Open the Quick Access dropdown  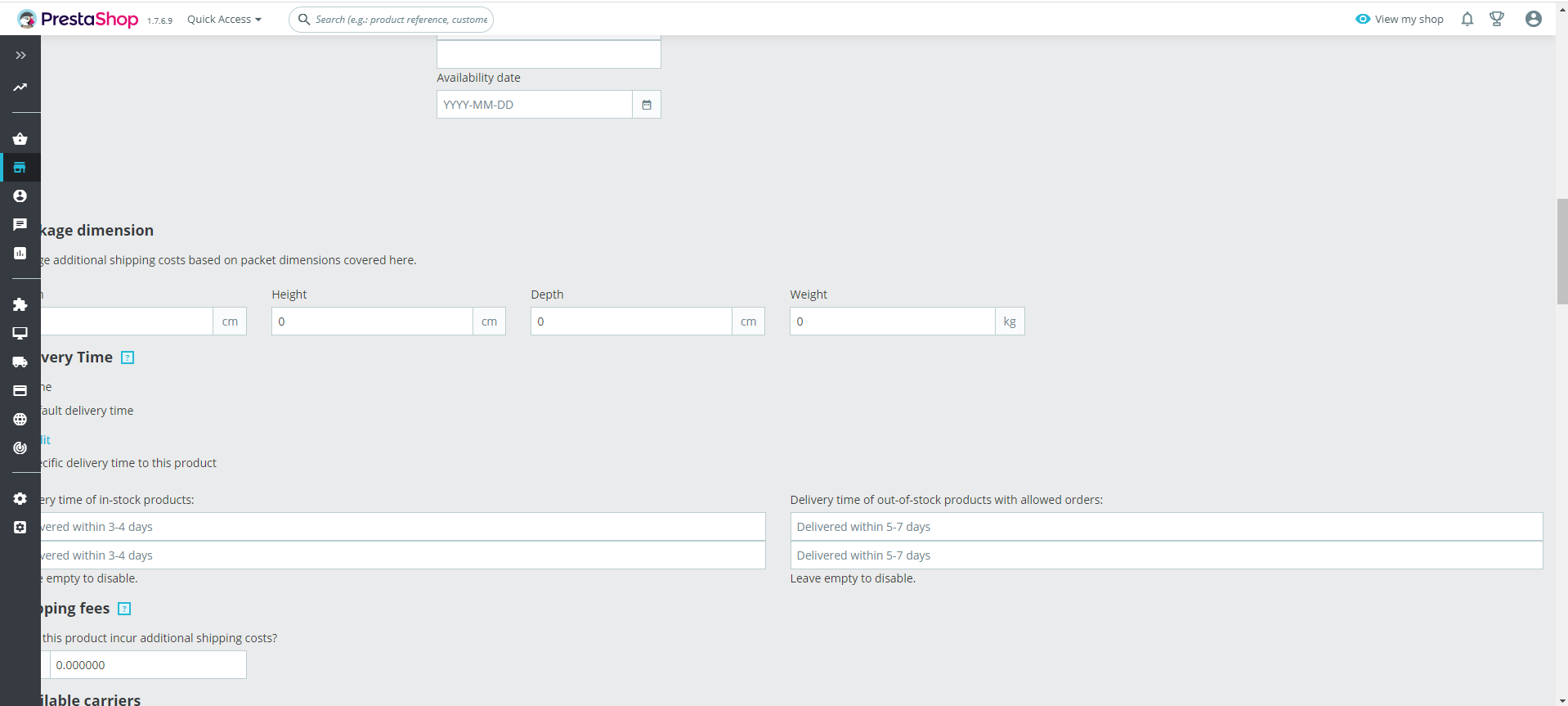(x=224, y=19)
